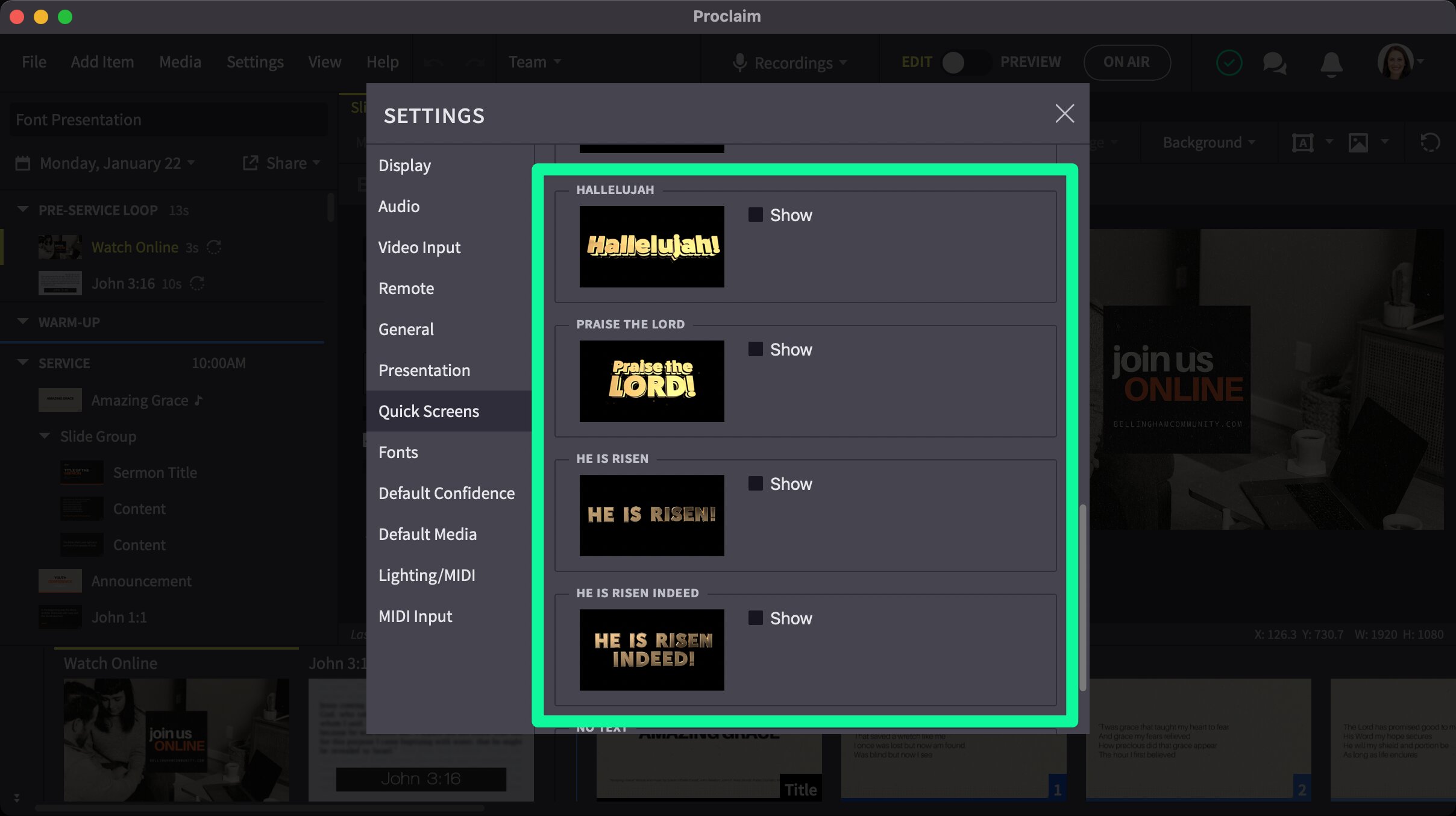Close the Settings dialog

(1064, 113)
